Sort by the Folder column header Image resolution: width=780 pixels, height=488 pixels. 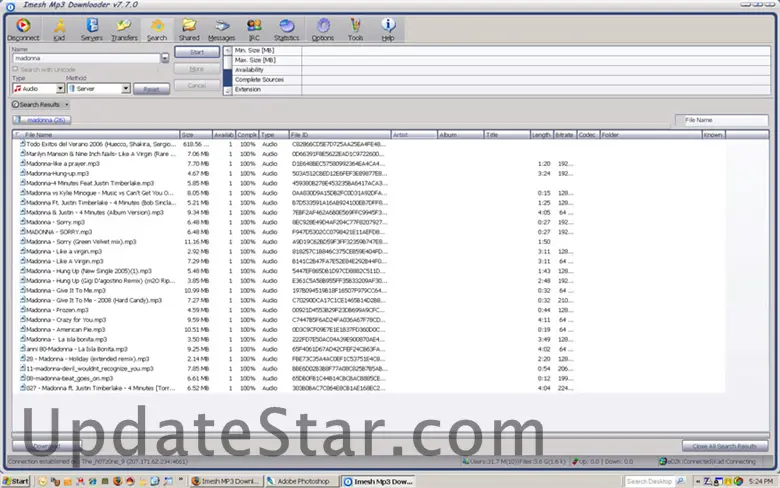[x=651, y=135]
